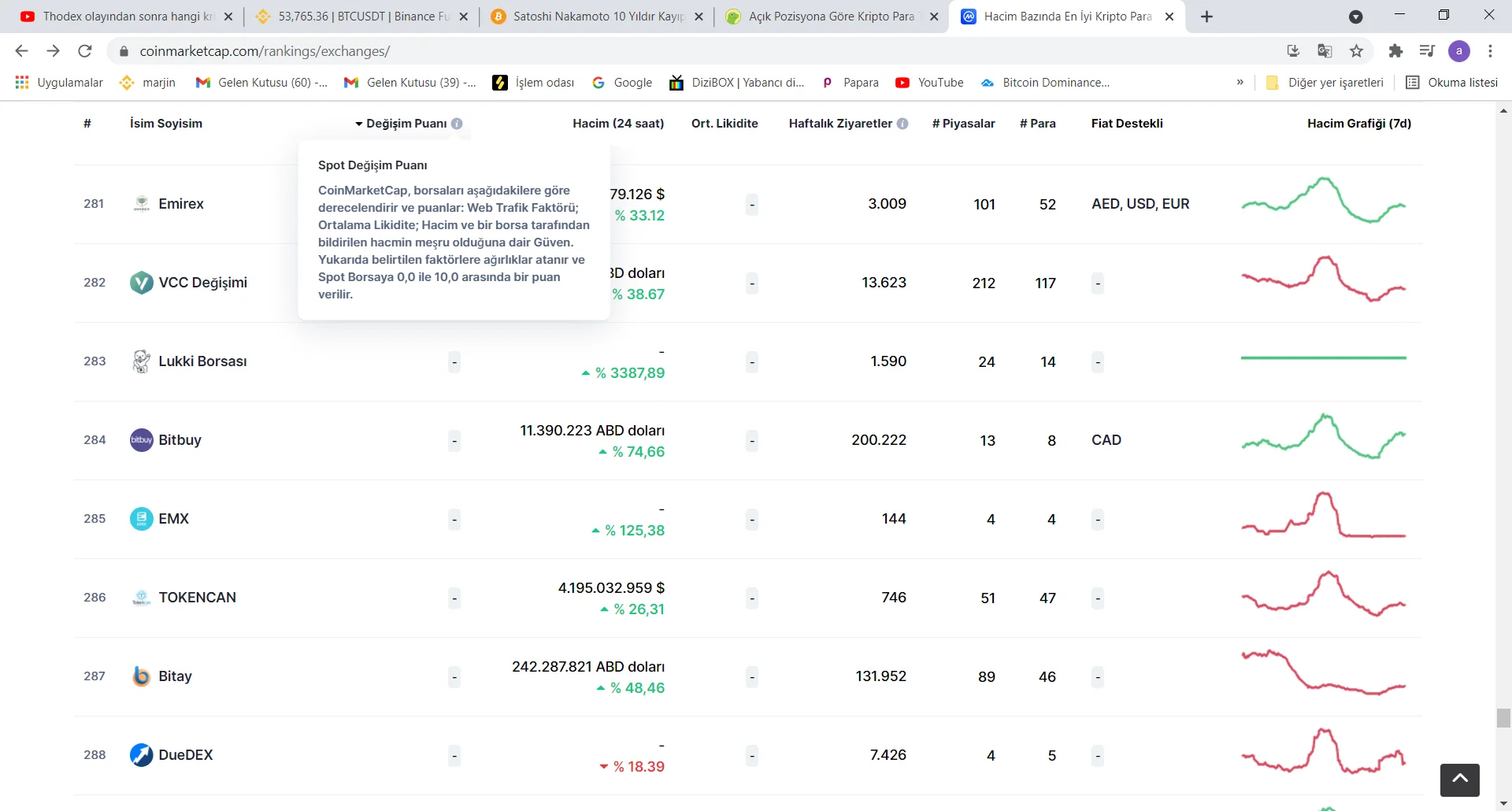The width and height of the screenshot is (1512, 811).
Task: Click the install app icon in address bar
Action: tap(1293, 51)
